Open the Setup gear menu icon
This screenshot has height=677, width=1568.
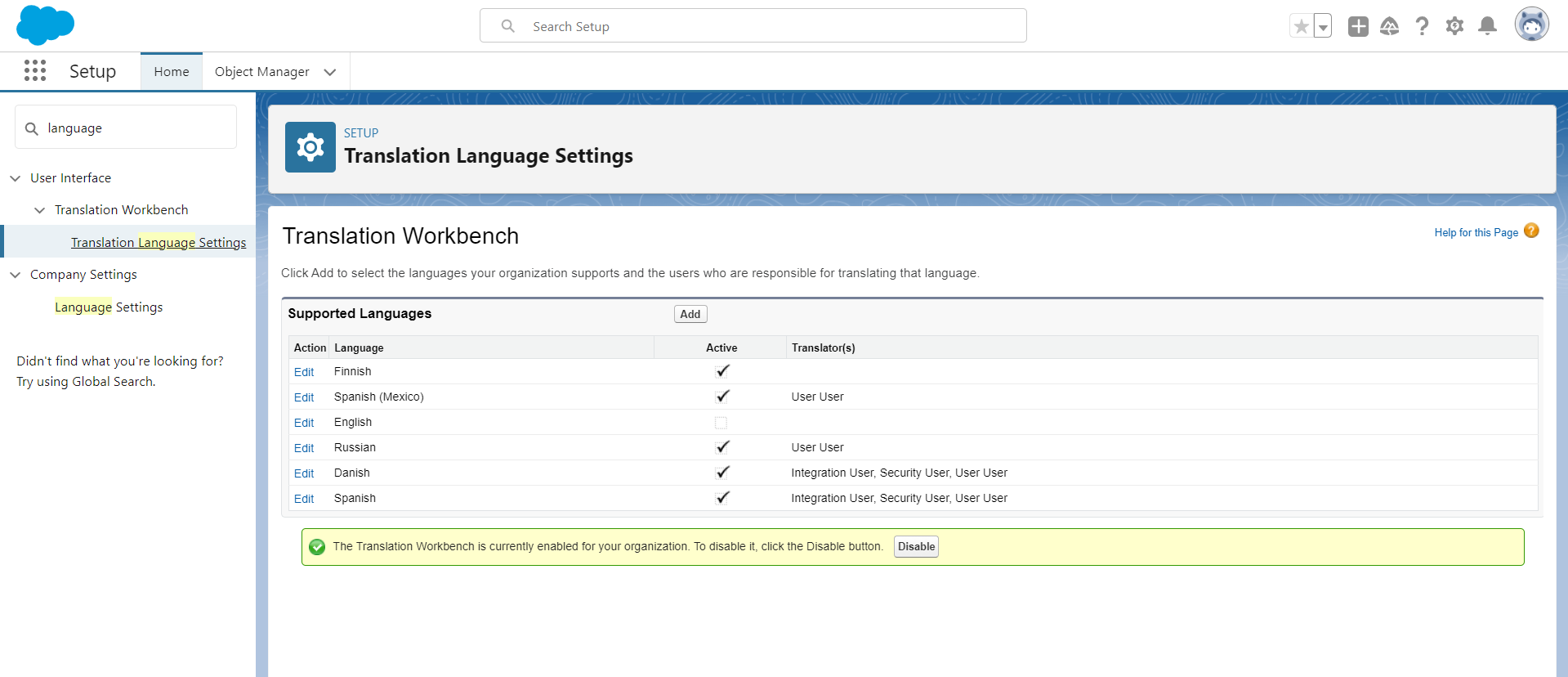pyautogui.click(x=1454, y=26)
